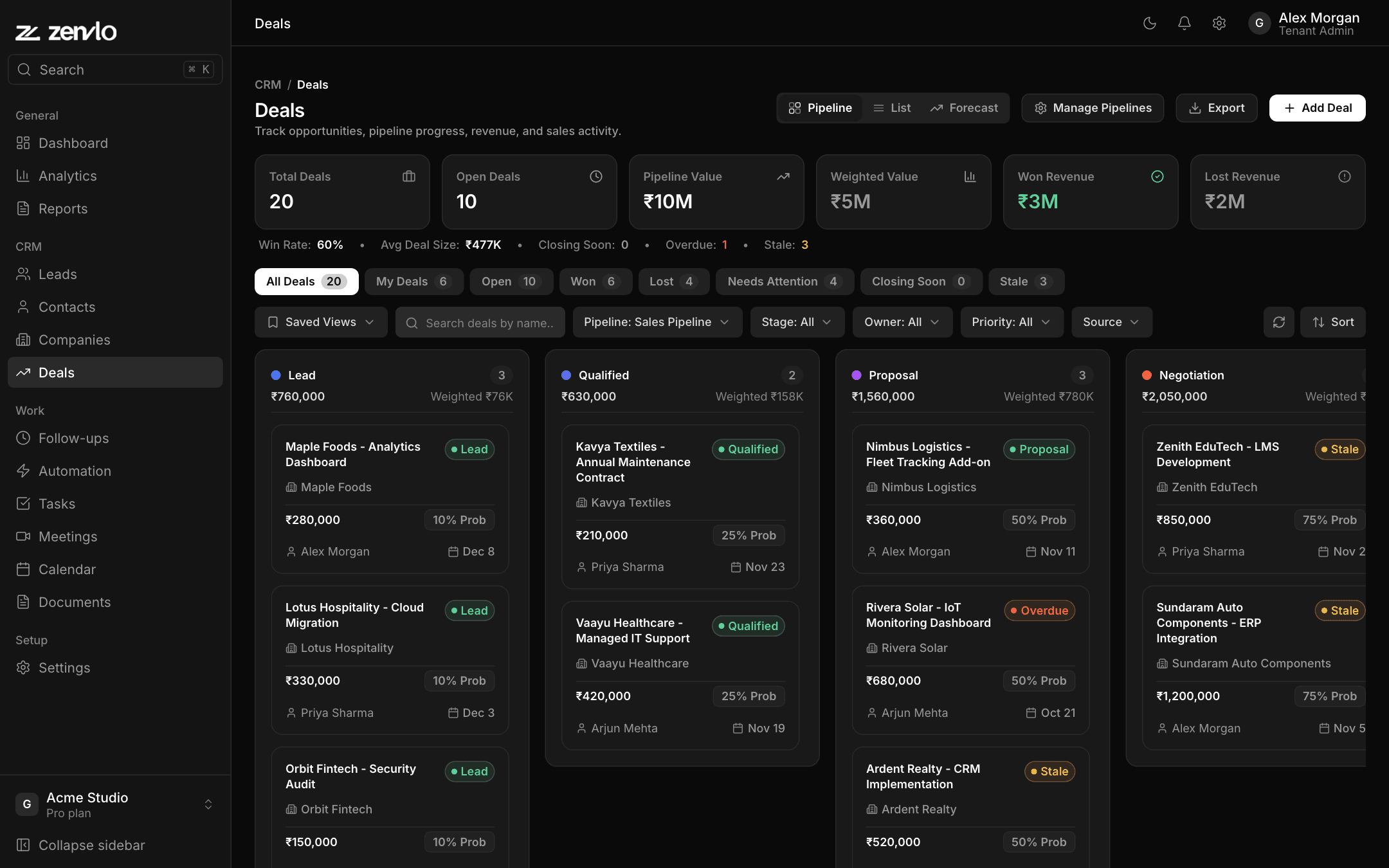1389x868 pixels.
Task: Focus the Search deals by name field
Action: pyautogui.click(x=480, y=322)
